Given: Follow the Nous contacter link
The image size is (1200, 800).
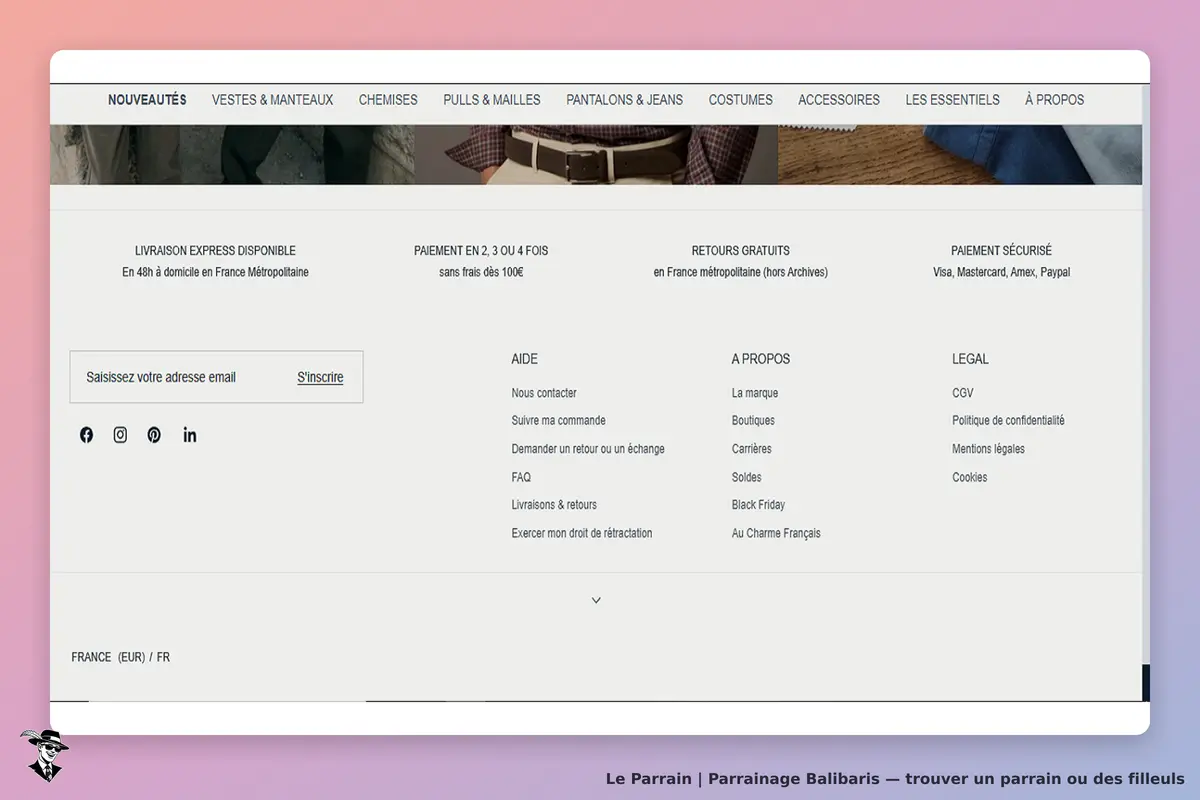Looking at the screenshot, I should point(544,393).
